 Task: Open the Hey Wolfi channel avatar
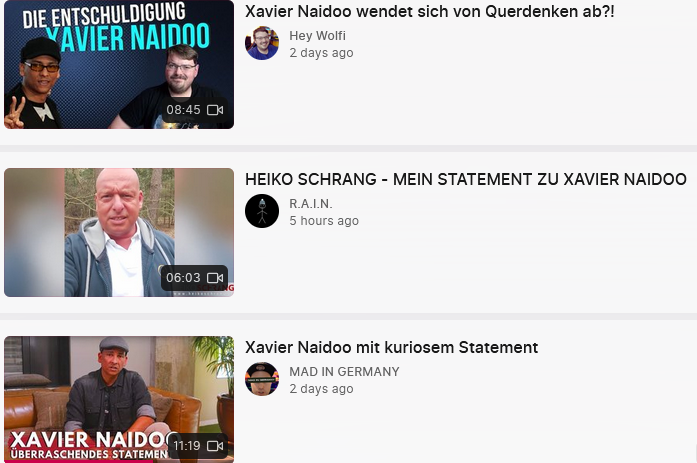pos(262,43)
